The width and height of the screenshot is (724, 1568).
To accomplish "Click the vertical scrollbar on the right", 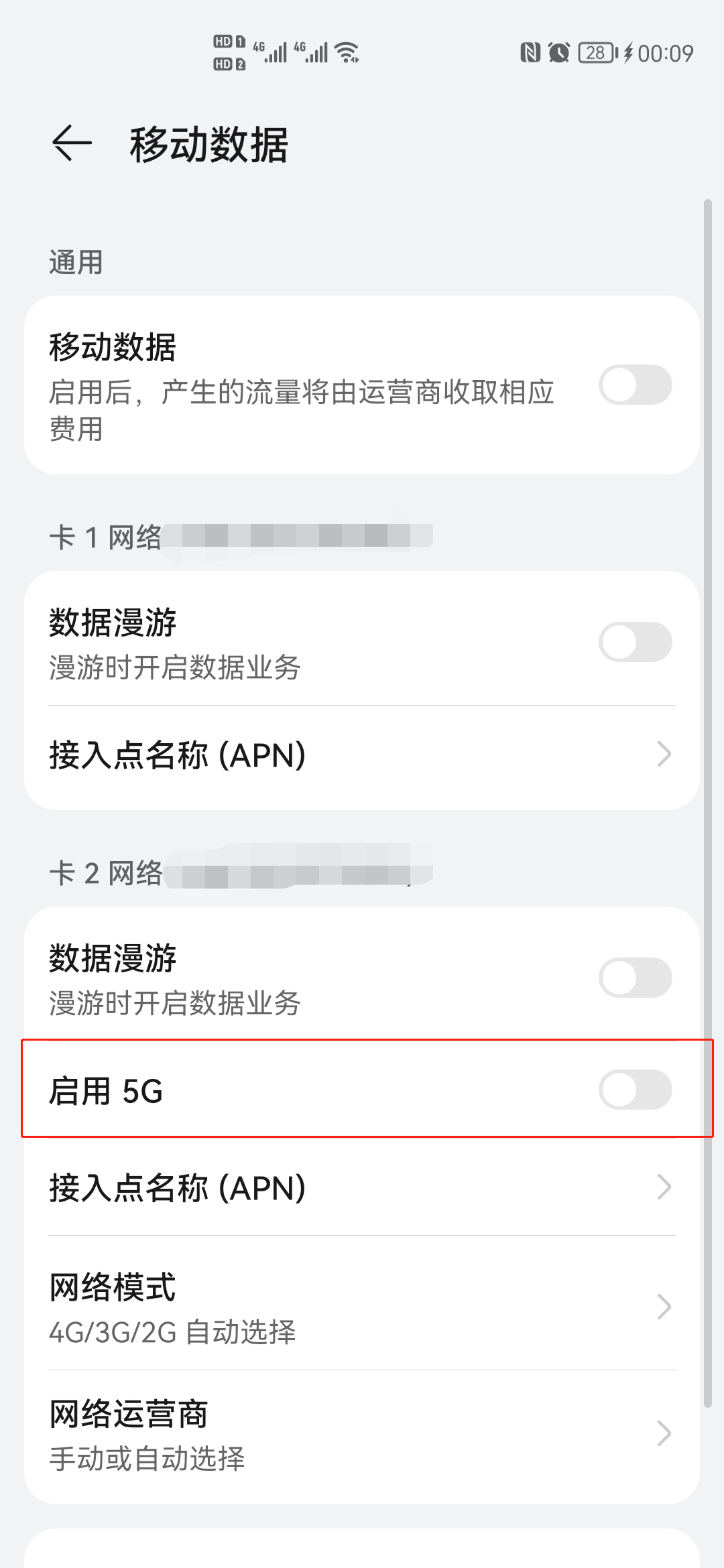I will [x=707, y=803].
